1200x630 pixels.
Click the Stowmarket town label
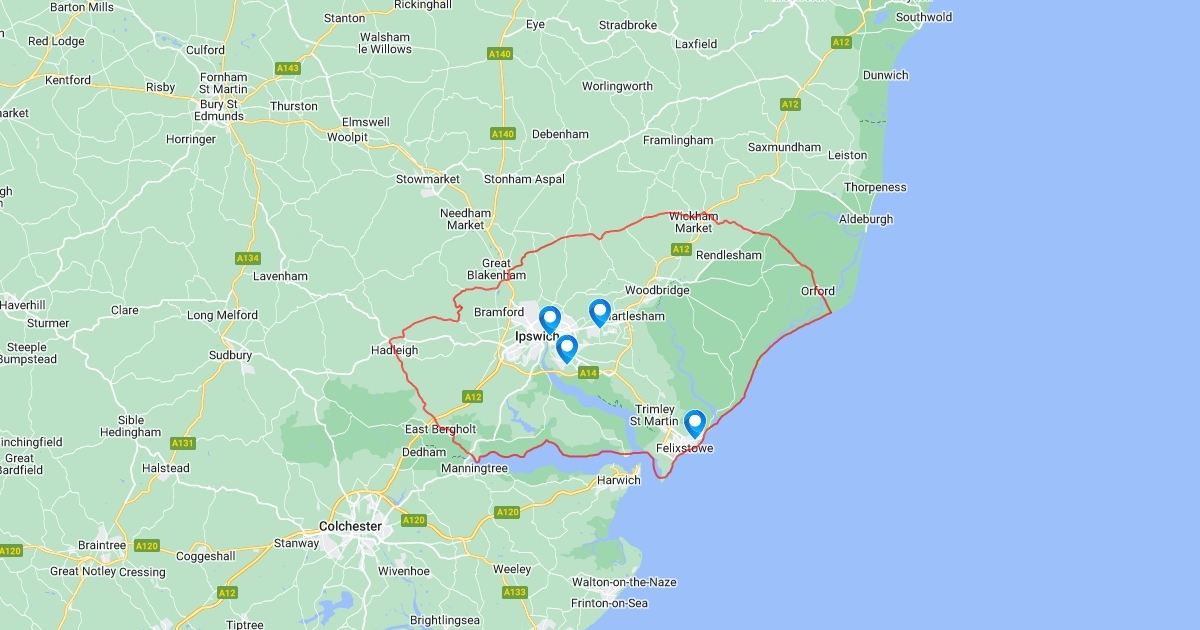428,179
